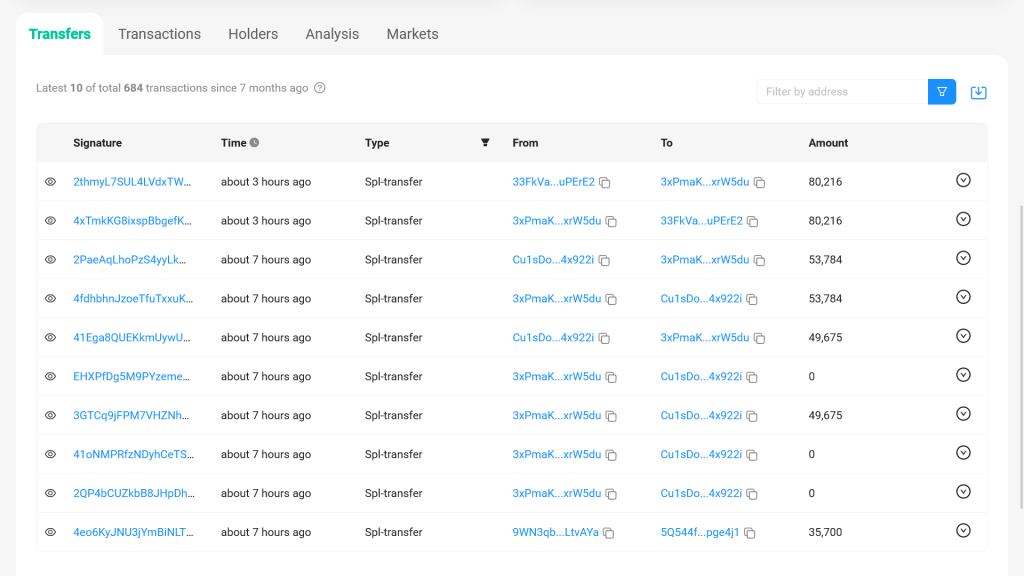Open the Holders tab
The image size is (1024, 576).
pos(253,34)
